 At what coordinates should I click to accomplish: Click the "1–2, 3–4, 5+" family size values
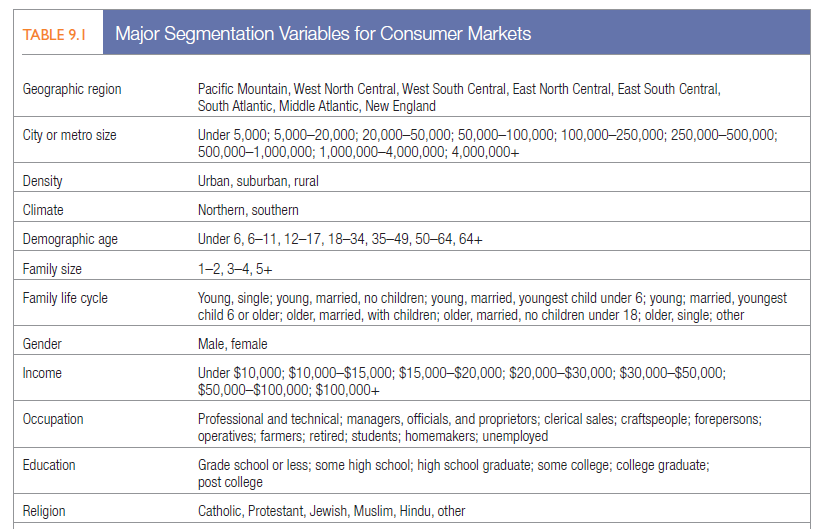click(237, 269)
